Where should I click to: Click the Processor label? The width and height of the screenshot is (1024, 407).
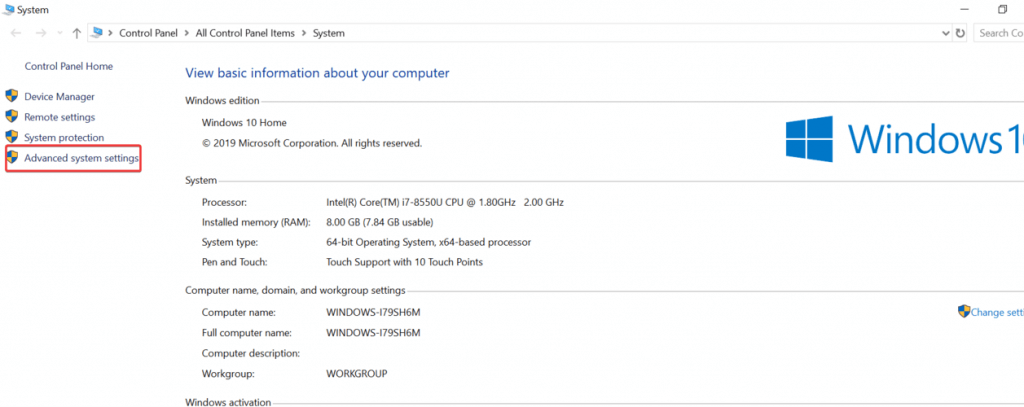pos(224,202)
